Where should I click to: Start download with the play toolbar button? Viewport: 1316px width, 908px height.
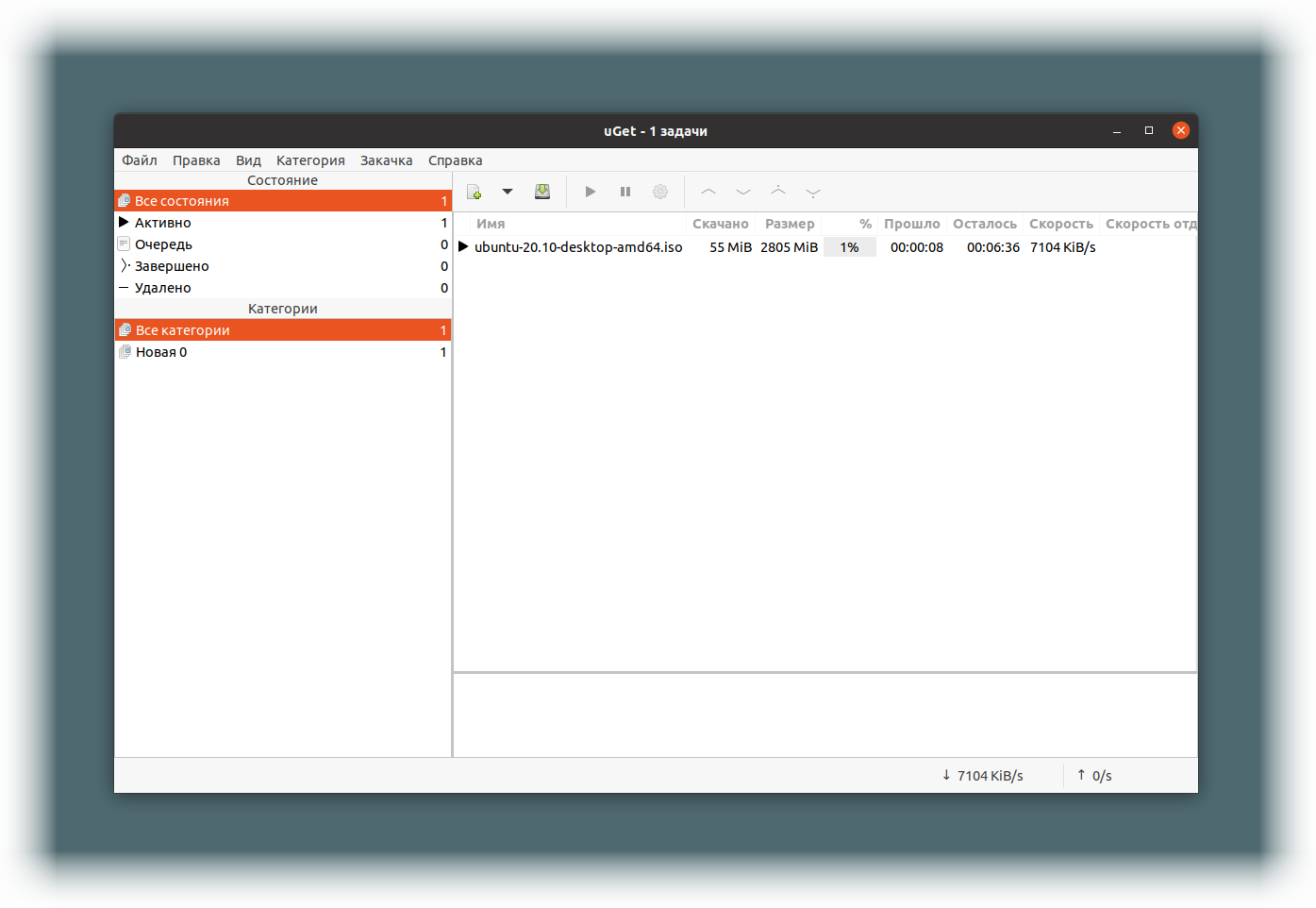pos(591,192)
